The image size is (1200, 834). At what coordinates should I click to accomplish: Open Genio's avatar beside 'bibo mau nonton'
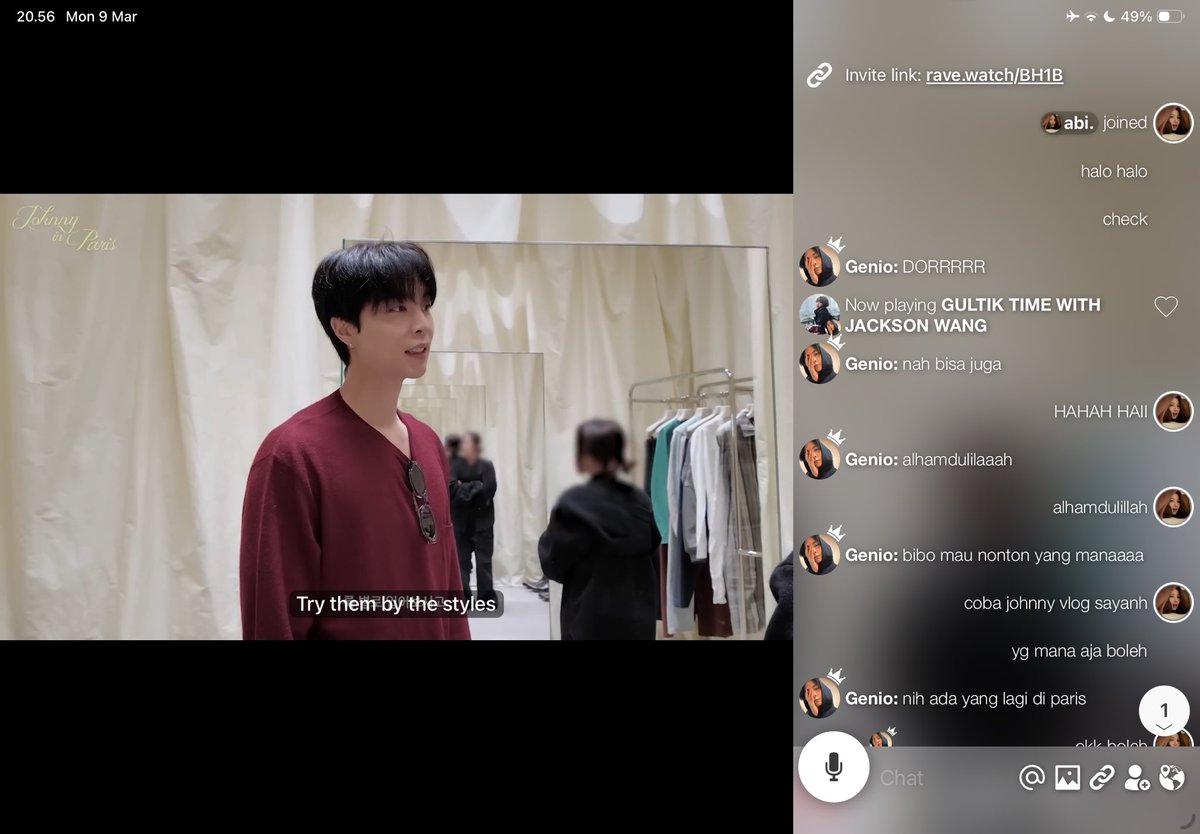point(819,555)
